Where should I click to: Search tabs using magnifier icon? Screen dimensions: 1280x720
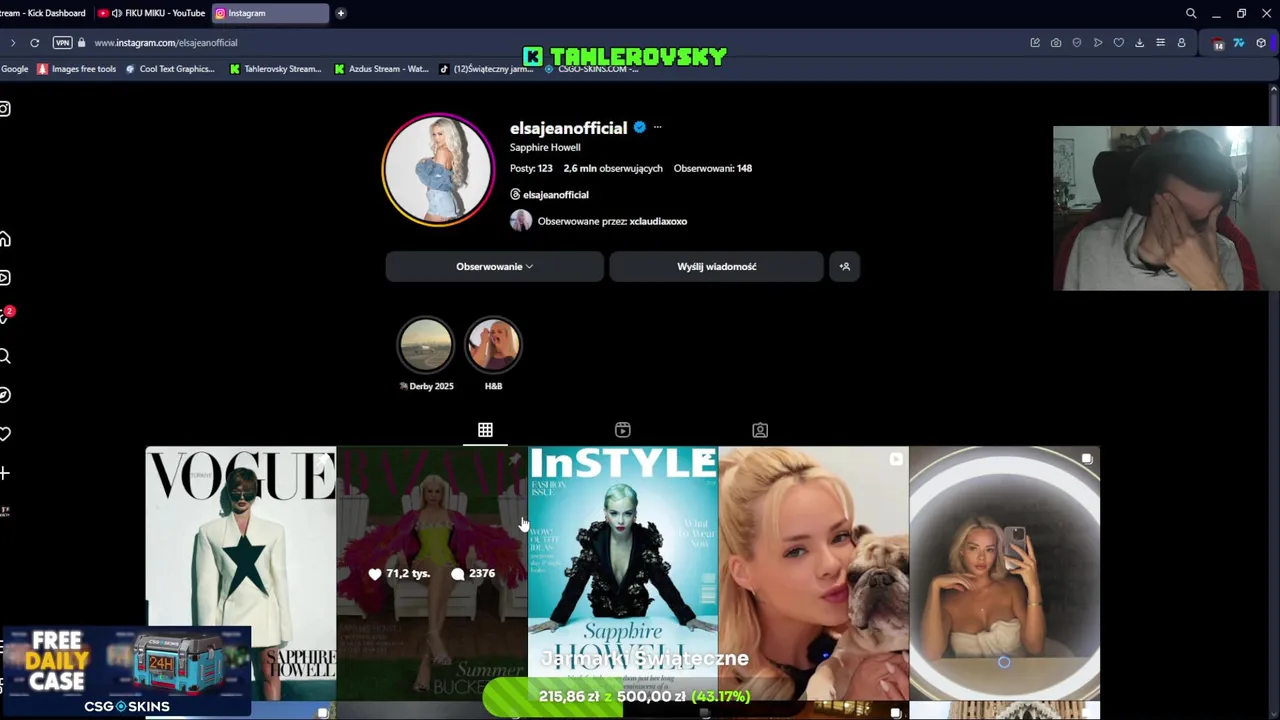1191,13
